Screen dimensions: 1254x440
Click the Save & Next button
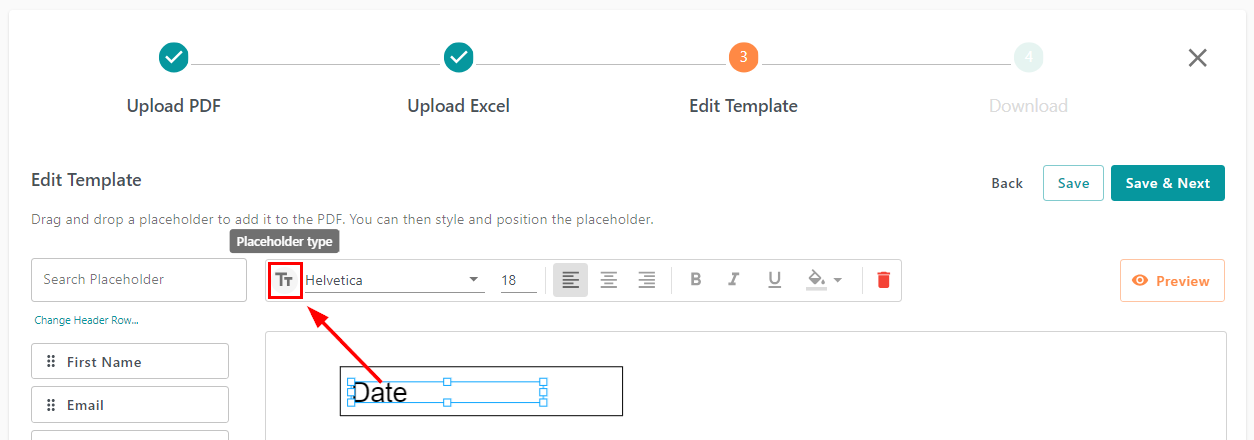(1167, 183)
